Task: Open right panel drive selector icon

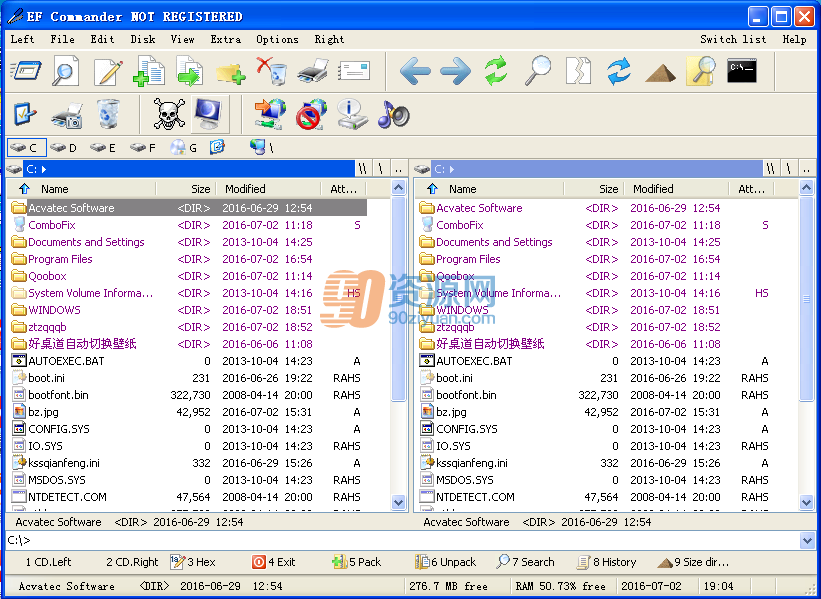Action: click(422, 169)
